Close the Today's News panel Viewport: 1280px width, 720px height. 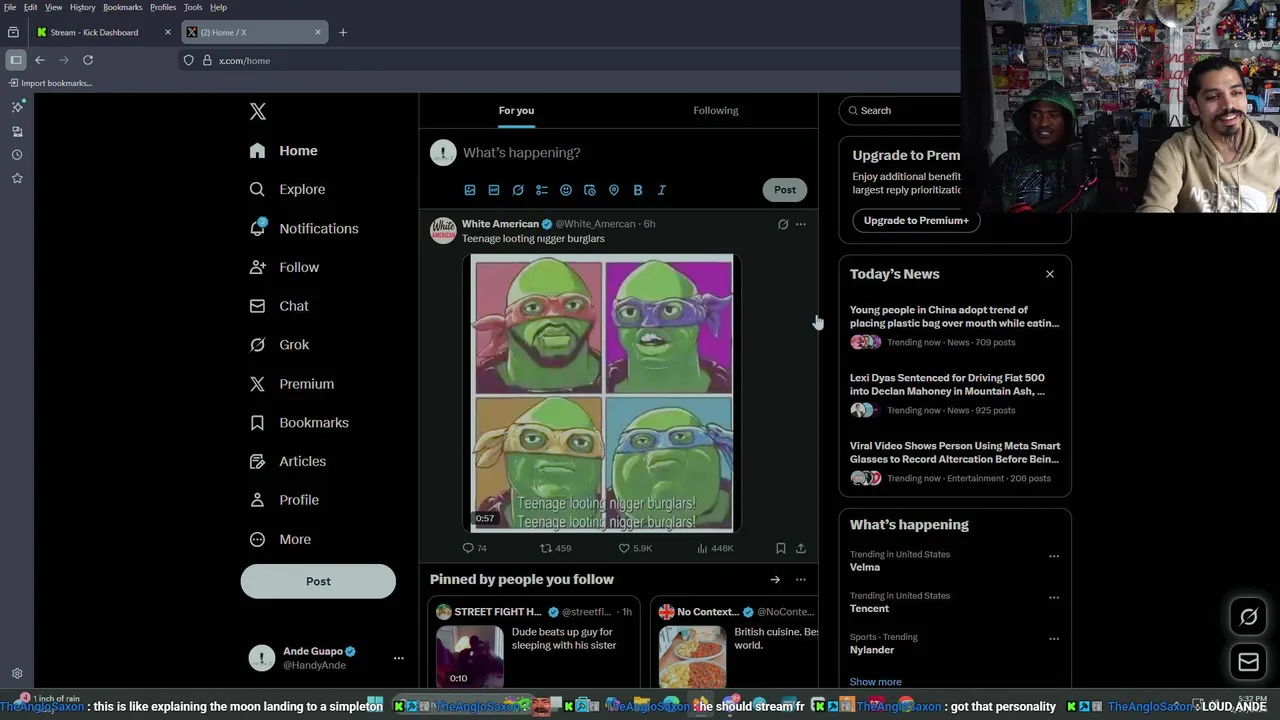pos(1050,274)
